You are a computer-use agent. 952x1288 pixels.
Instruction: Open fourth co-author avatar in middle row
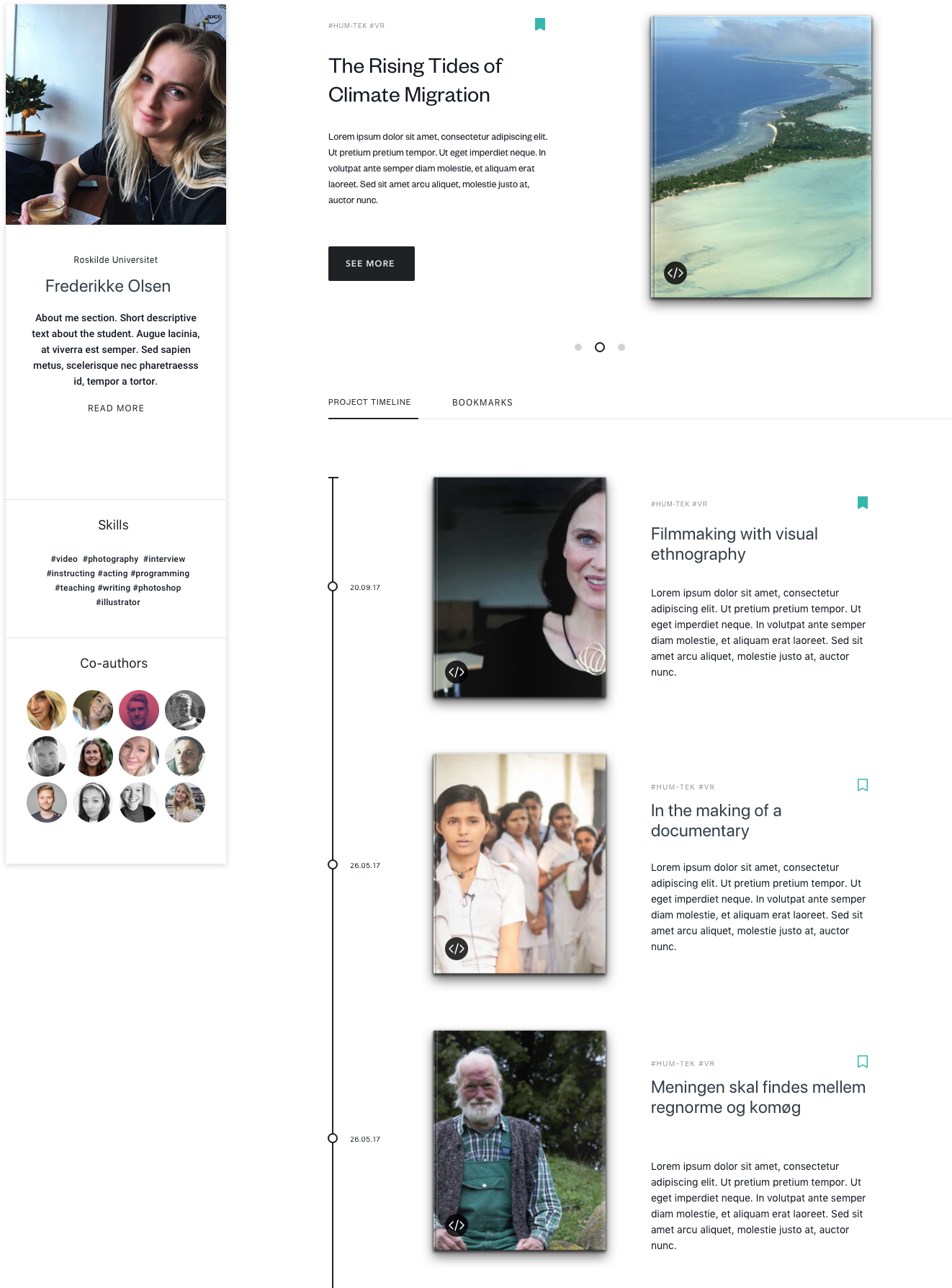[185, 756]
